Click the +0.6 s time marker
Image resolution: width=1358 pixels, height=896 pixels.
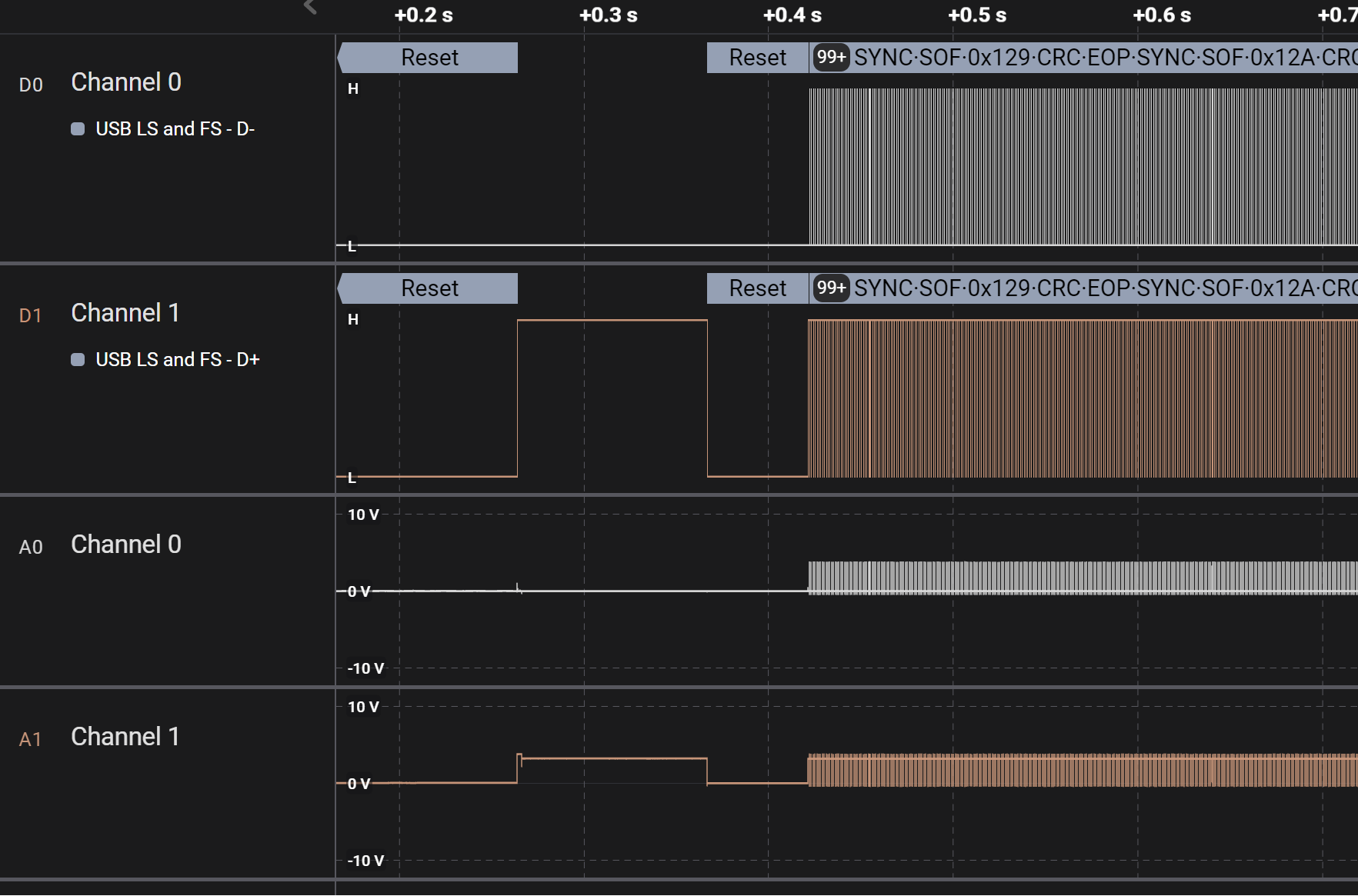1162,15
